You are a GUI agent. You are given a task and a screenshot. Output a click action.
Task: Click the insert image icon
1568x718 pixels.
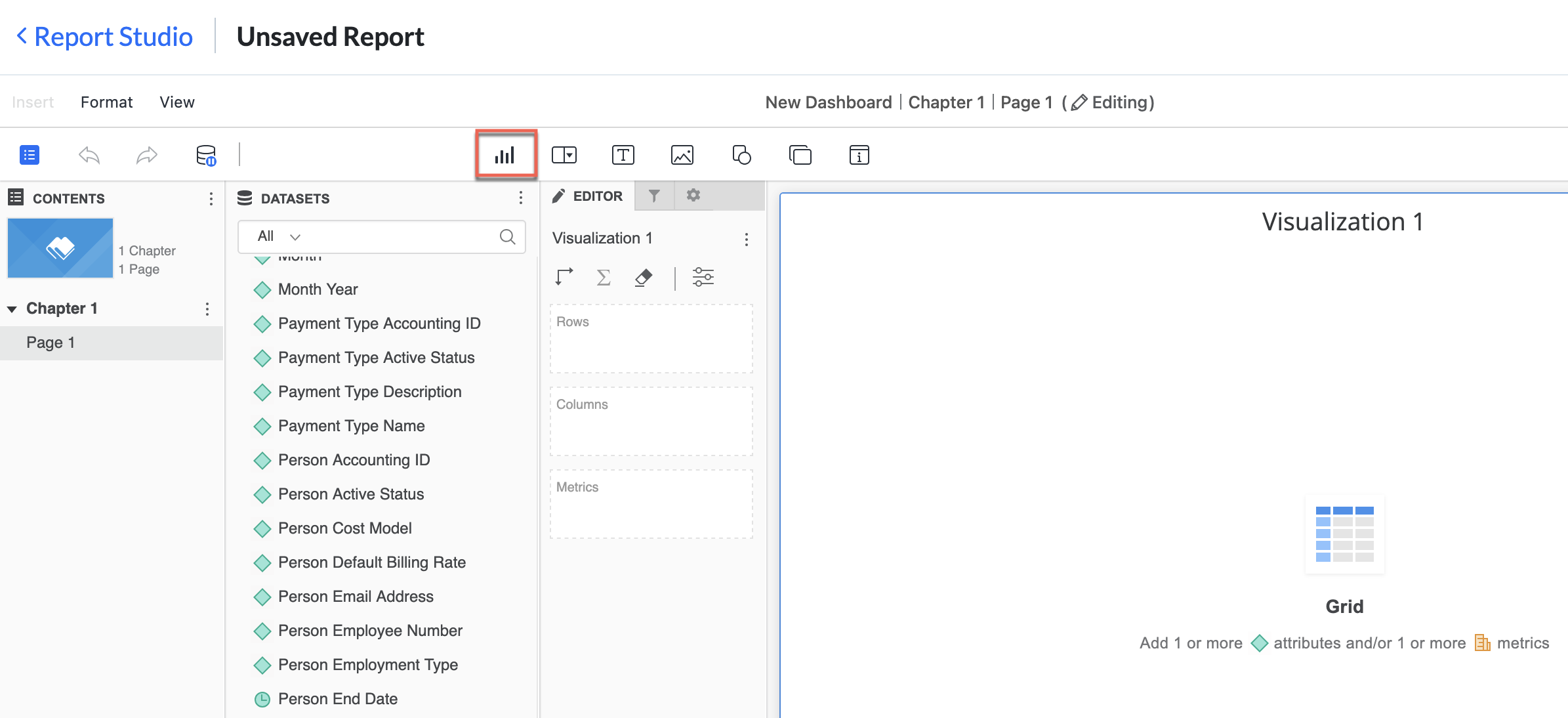coord(682,156)
